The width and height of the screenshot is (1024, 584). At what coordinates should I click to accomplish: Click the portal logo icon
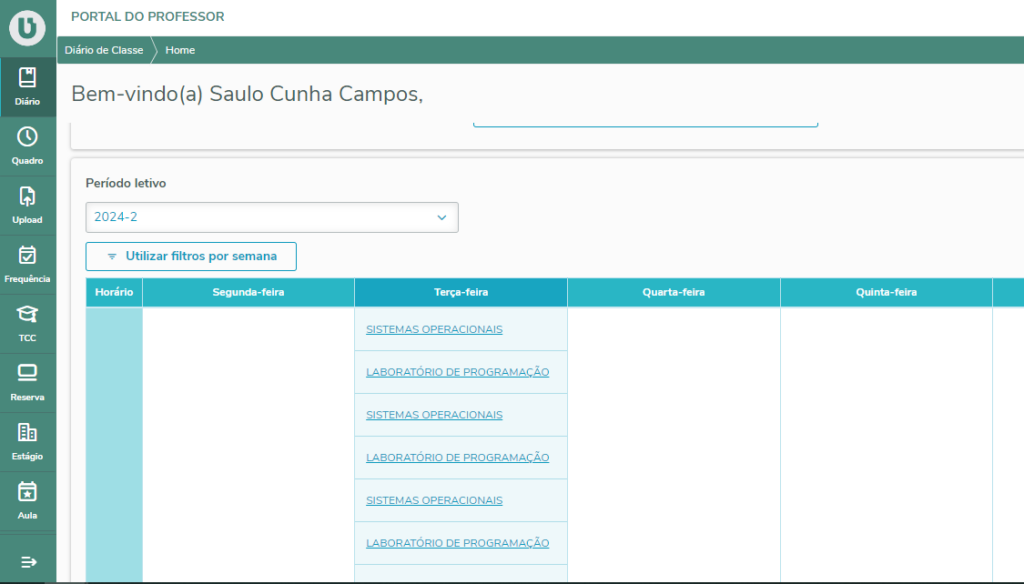pos(28,29)
